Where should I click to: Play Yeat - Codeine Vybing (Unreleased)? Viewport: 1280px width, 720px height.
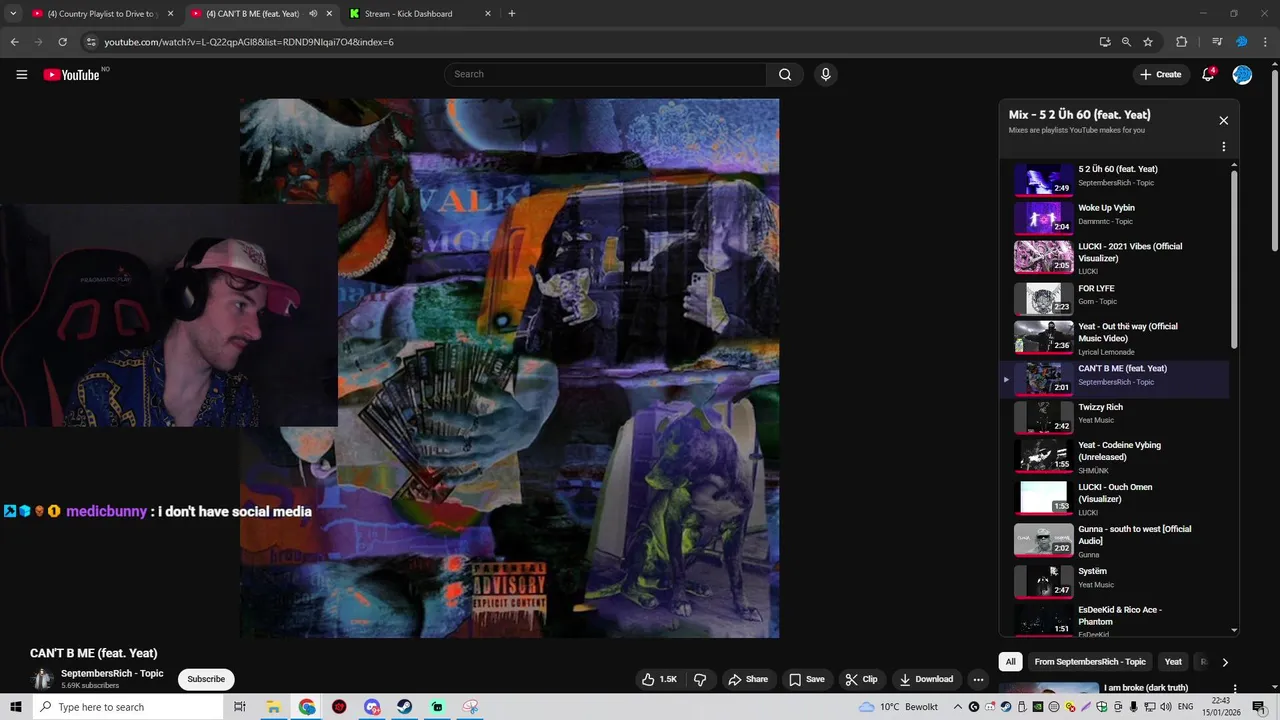point(1114,457)
